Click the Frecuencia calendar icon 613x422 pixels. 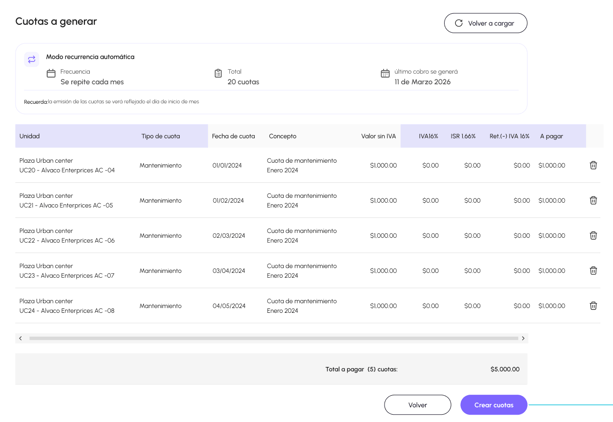[x=51, y=74]
